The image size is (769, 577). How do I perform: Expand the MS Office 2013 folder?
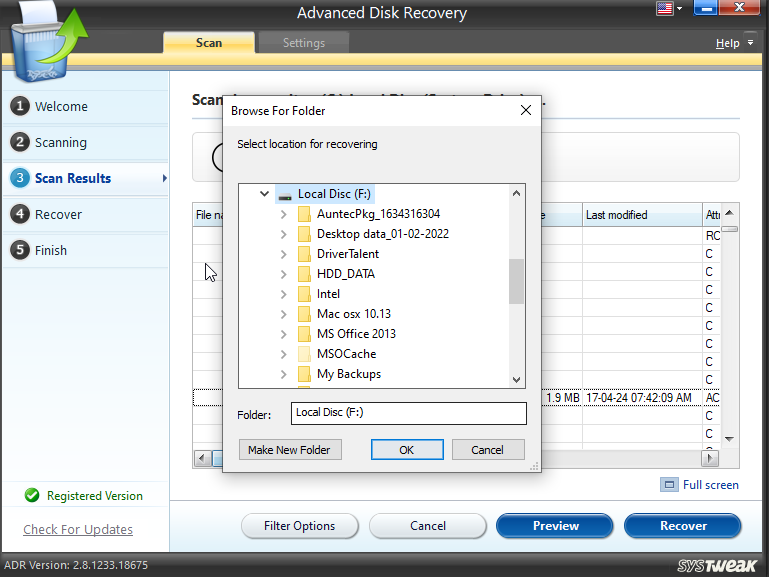[x=283, y=334]
